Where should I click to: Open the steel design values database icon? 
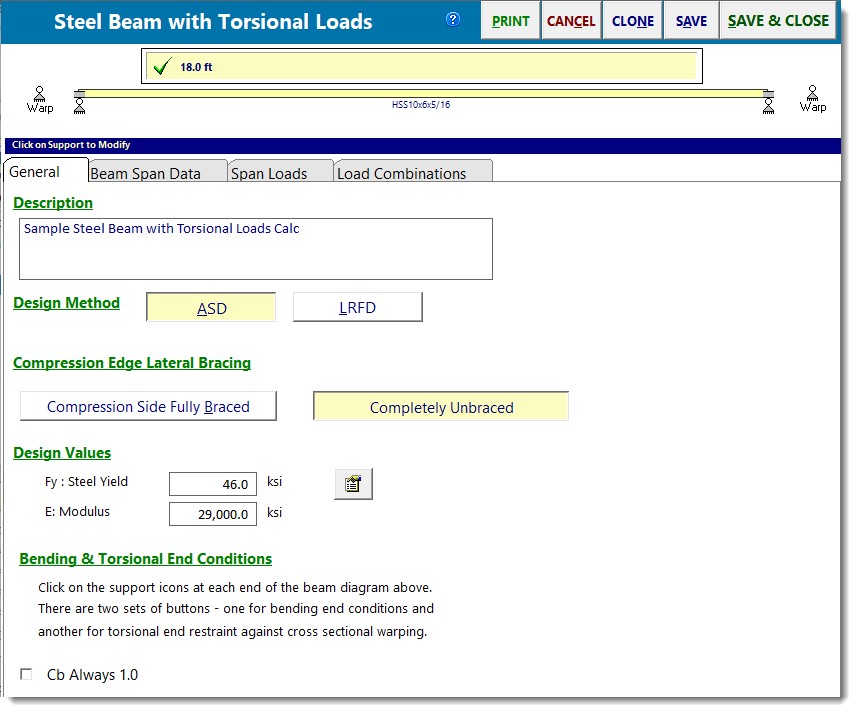[x=353, y=484]
